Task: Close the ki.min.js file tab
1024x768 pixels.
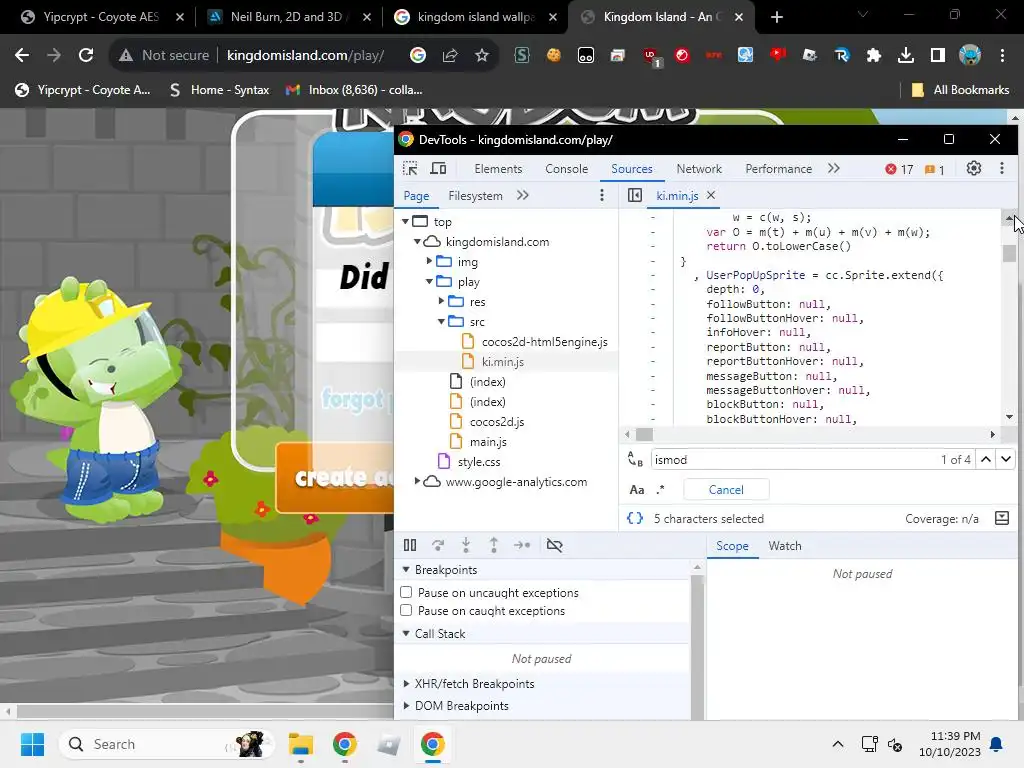Action: coord(711,195)
